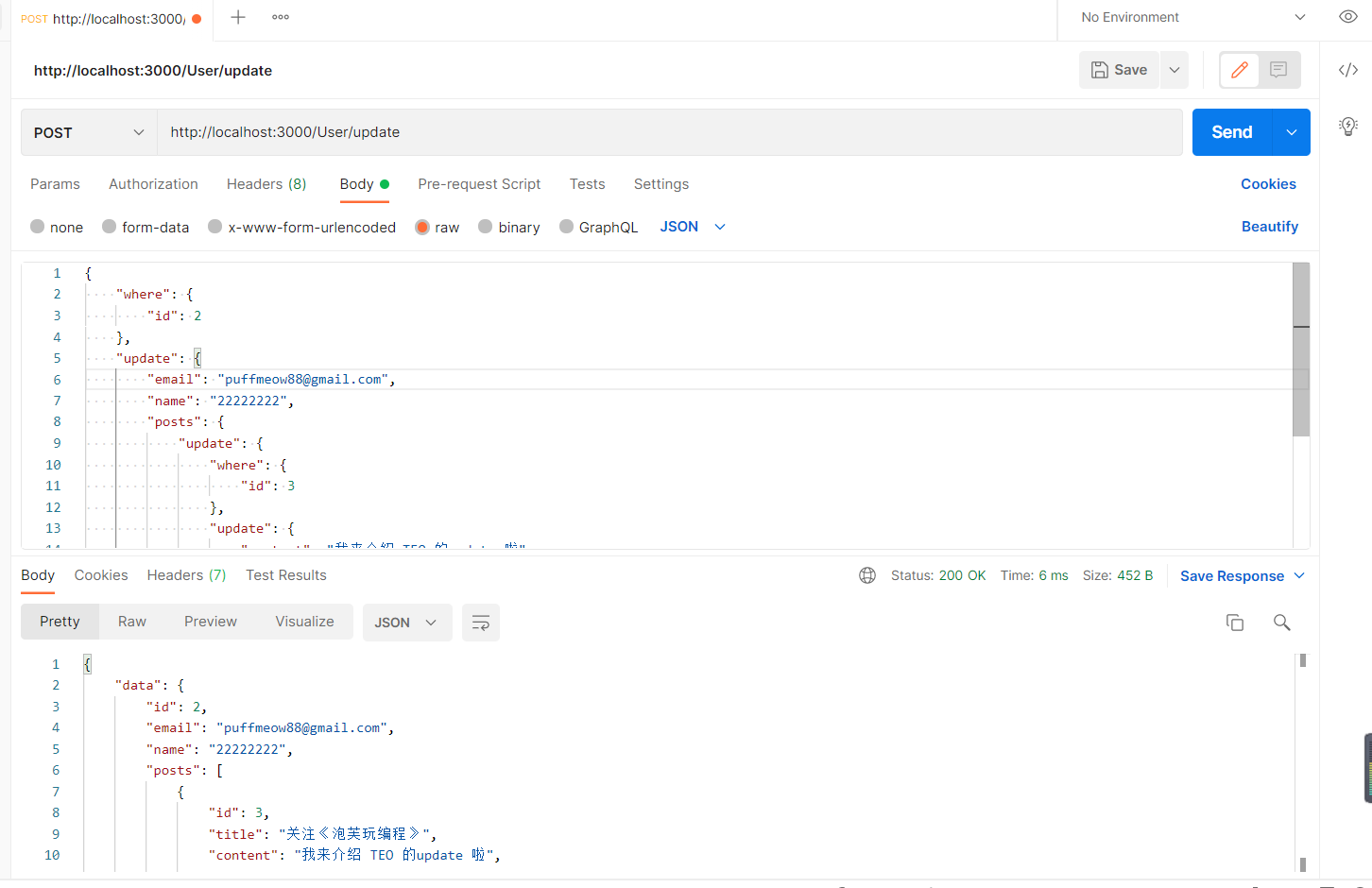Search within the response body

pos(1282,623)
